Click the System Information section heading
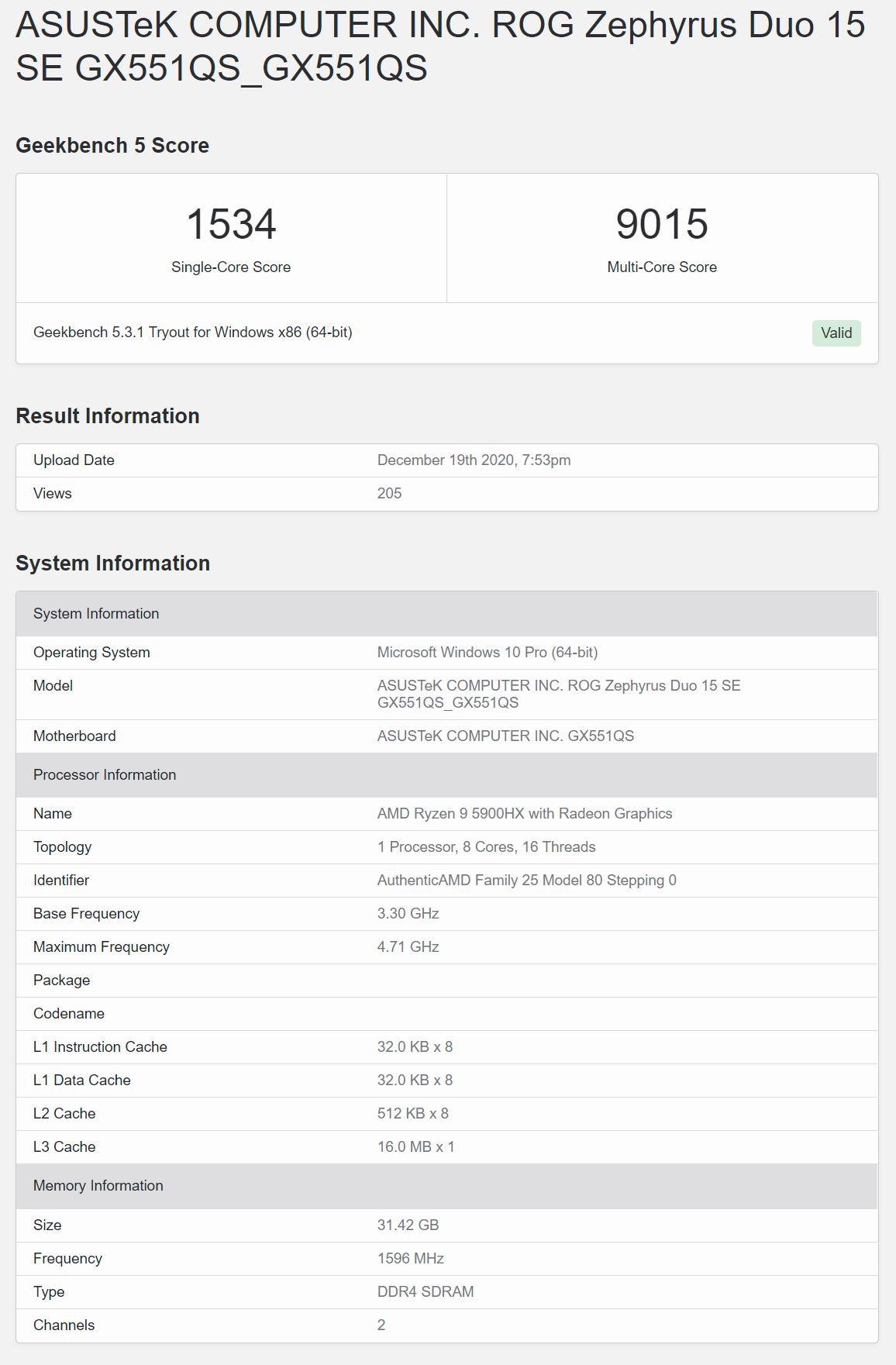The image size is (896, 1365). point(112,564)
